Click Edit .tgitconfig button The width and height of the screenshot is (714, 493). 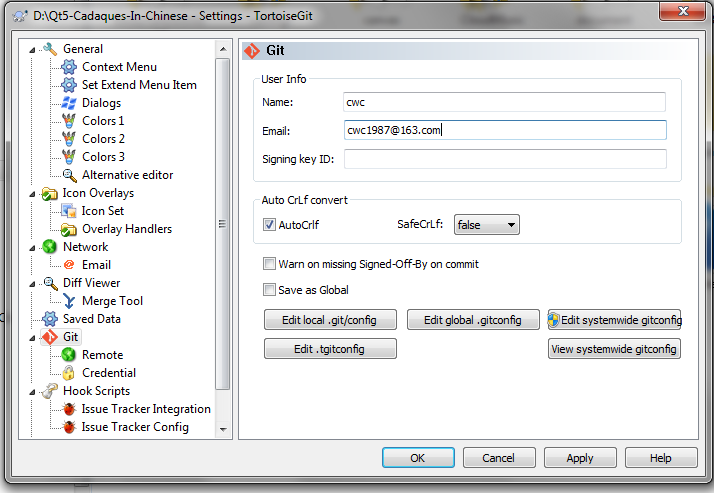pyautogui.click(x=330, y=349)
